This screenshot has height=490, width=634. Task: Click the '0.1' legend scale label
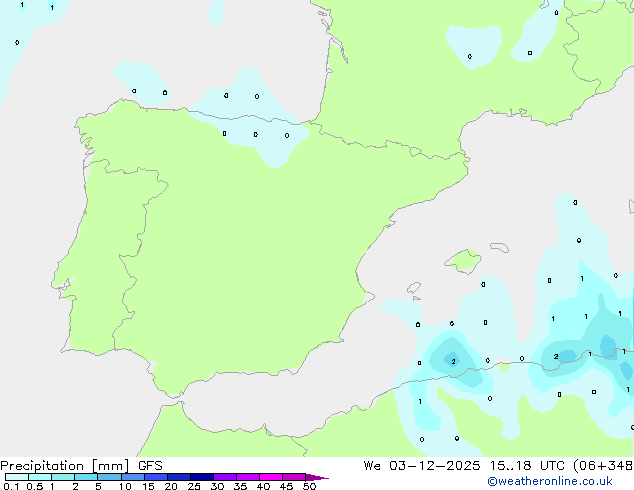(11, 486)
